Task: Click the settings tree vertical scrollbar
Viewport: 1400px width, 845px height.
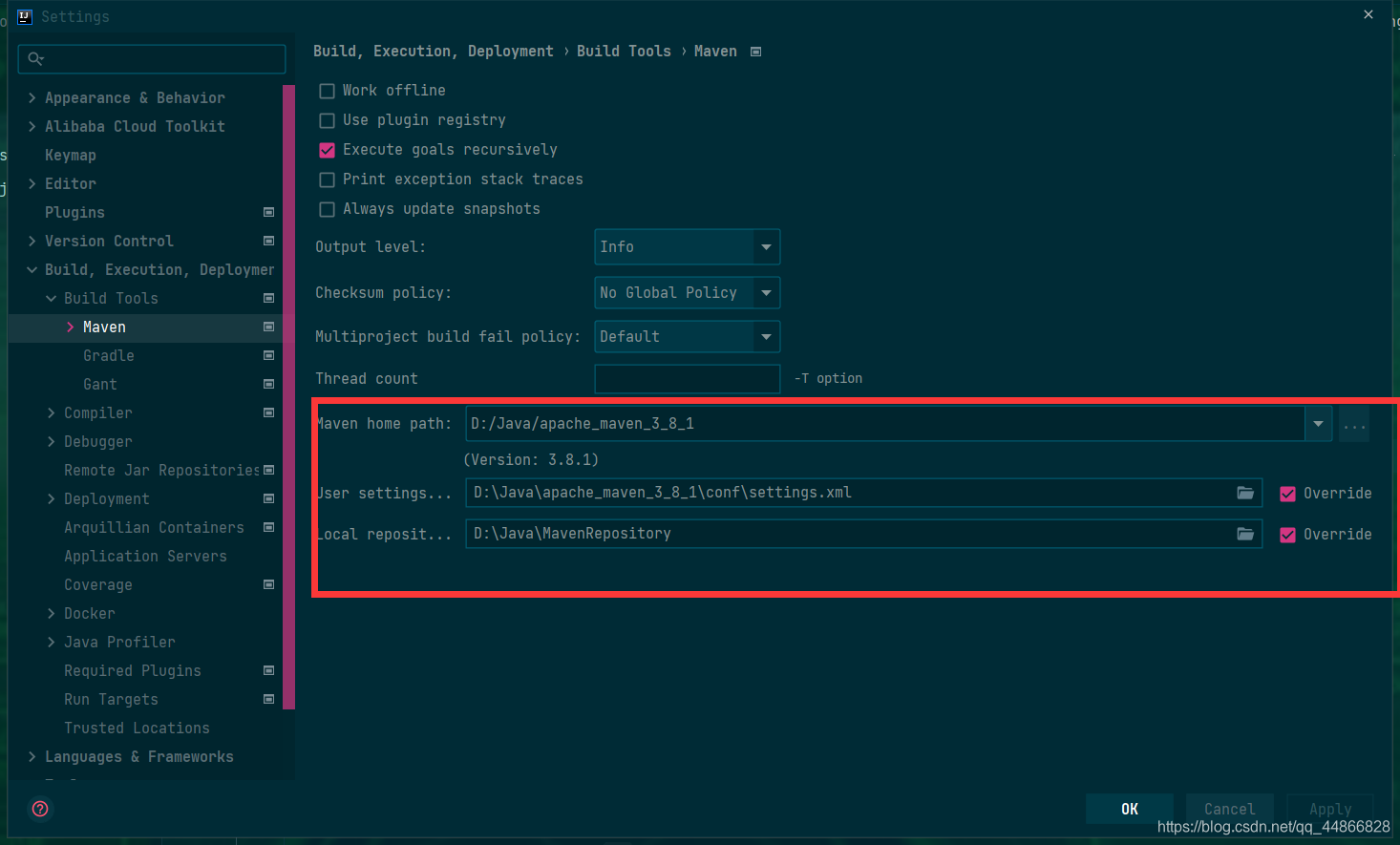Action: pyautogui.click(x=289, y=396)
